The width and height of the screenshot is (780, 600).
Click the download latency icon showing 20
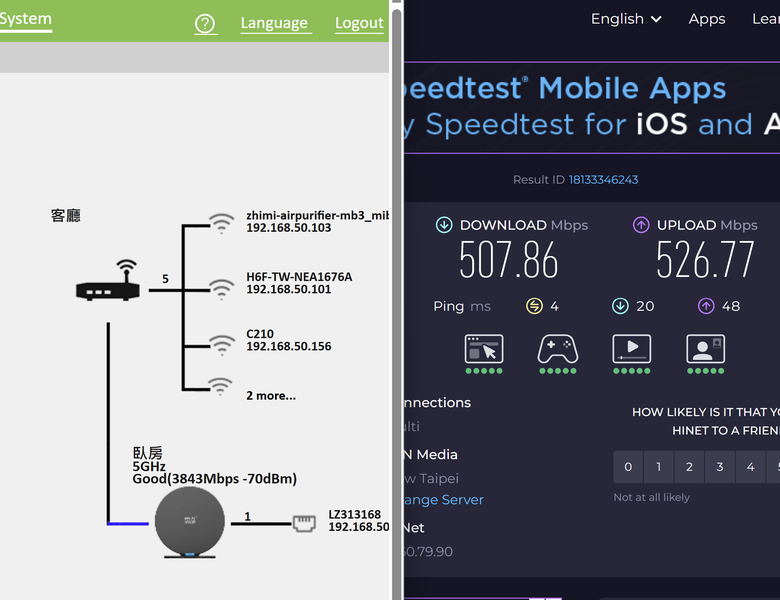(x=620, y=306)
